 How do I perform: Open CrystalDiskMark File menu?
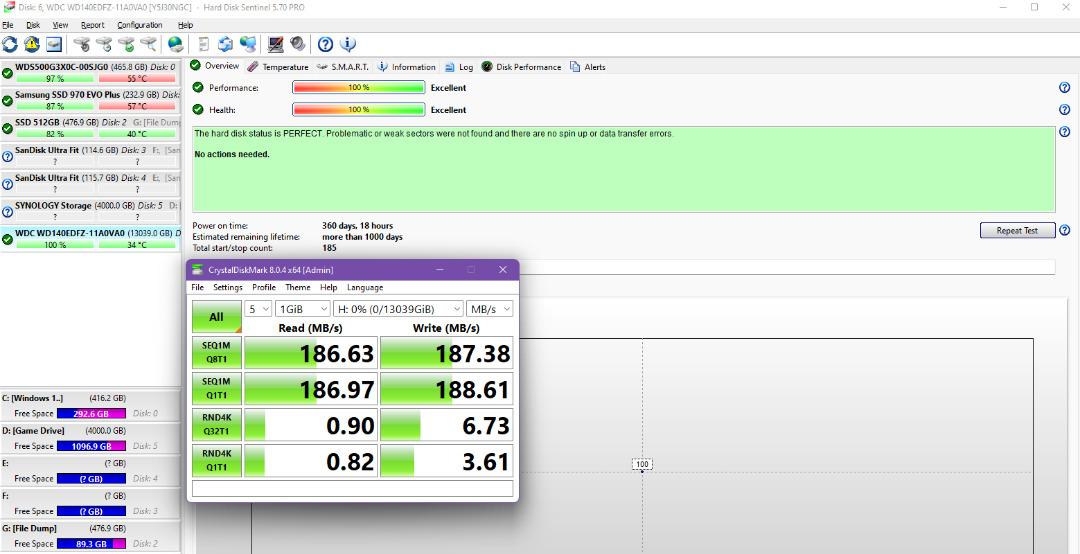click(198, 287)
